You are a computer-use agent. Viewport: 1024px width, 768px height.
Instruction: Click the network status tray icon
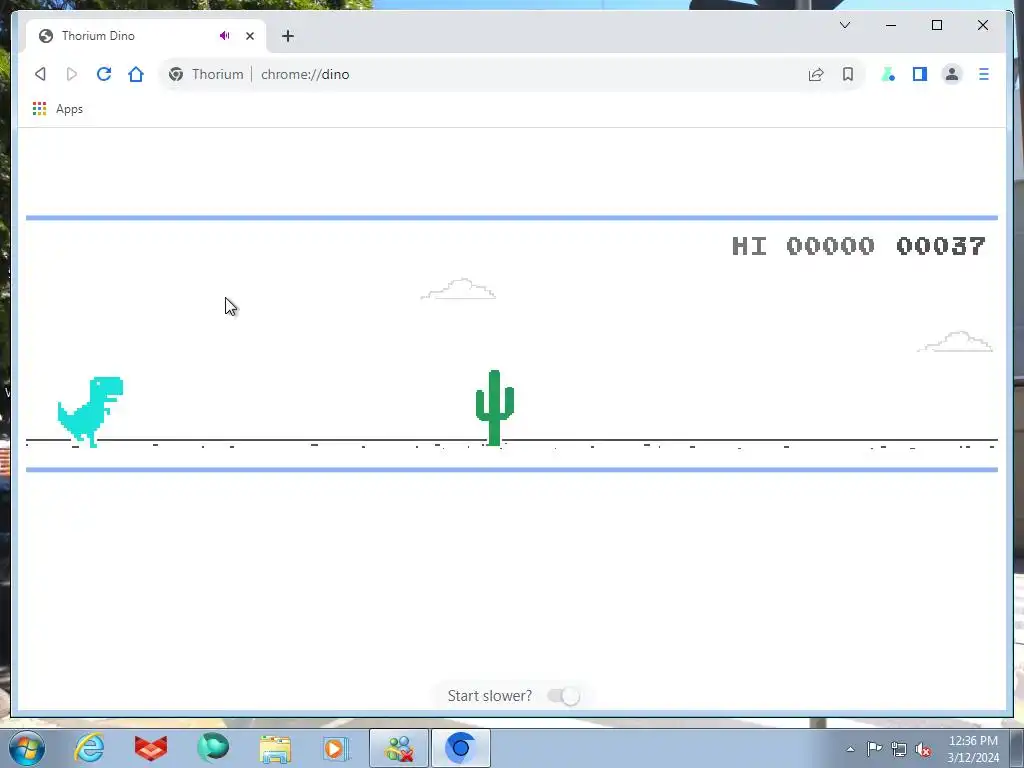coord(899,749)
